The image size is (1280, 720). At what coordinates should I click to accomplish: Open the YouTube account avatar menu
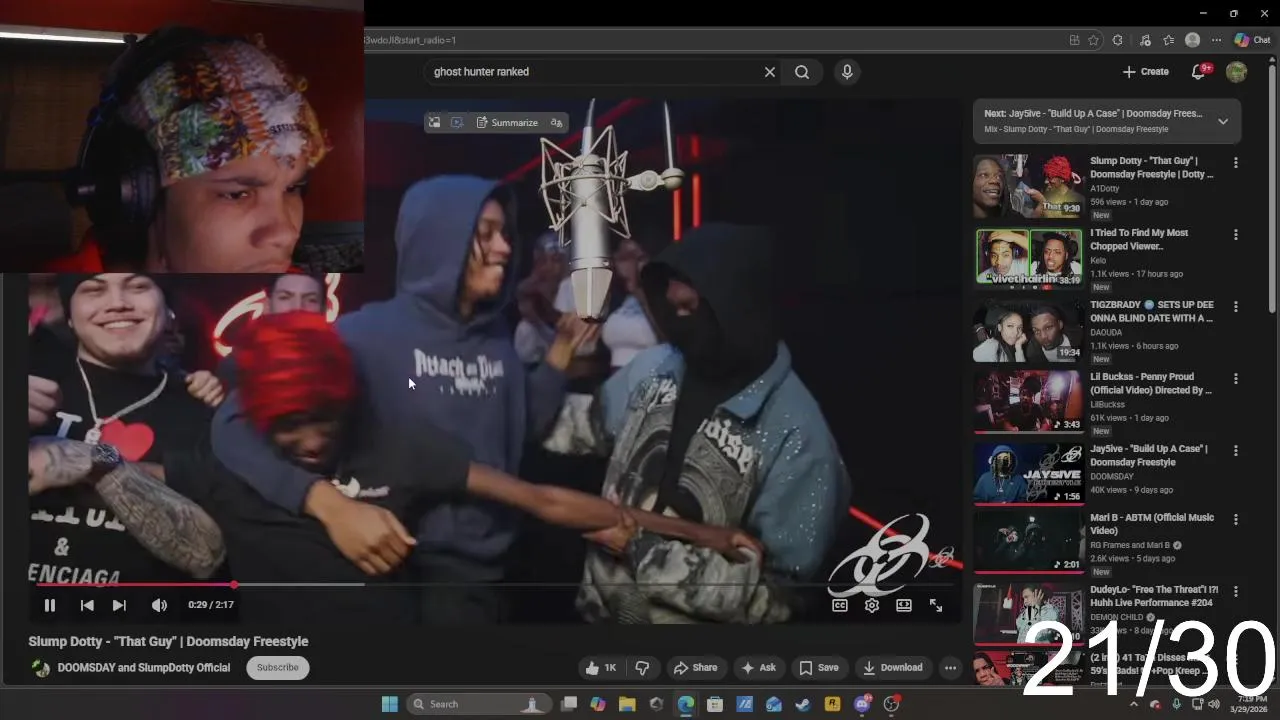tap(1237, 72)
